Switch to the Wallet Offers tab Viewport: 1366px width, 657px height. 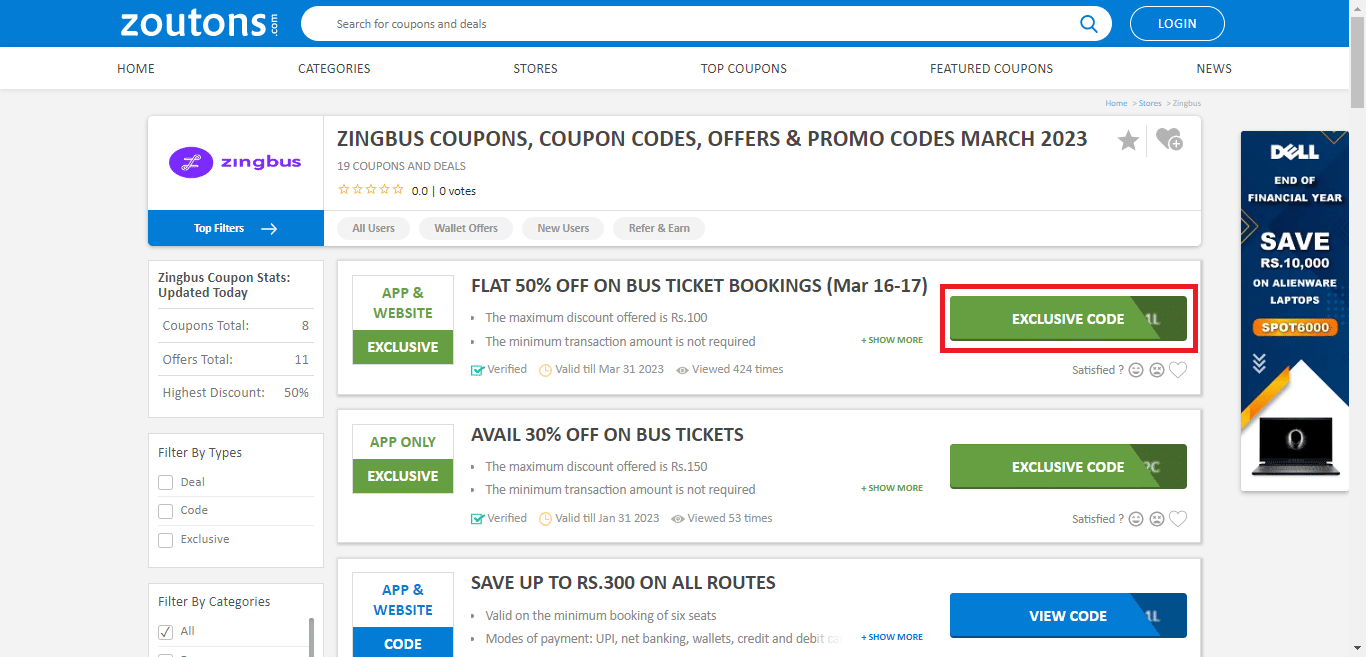465,228
